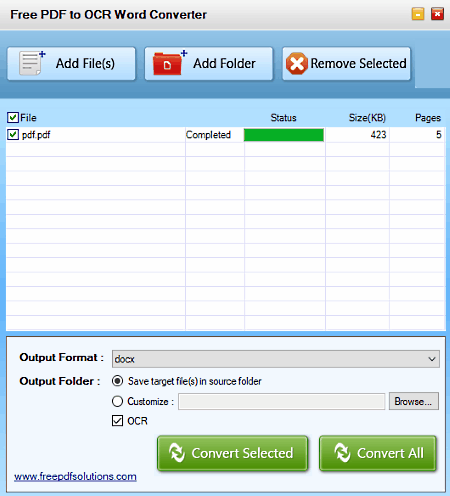The height and width of the screenshot is (496, 450).
Task: Click the red Add Folder icon
Action: coord(170,63)
